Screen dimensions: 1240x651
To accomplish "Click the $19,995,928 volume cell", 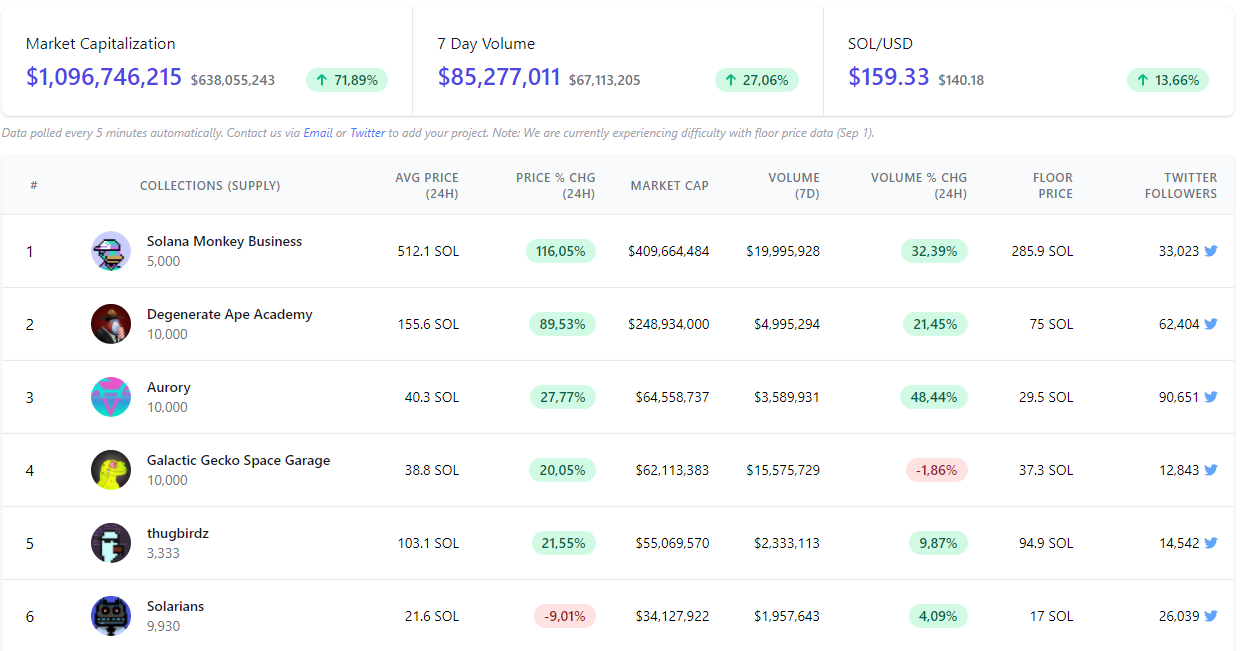I will [783, 251].
